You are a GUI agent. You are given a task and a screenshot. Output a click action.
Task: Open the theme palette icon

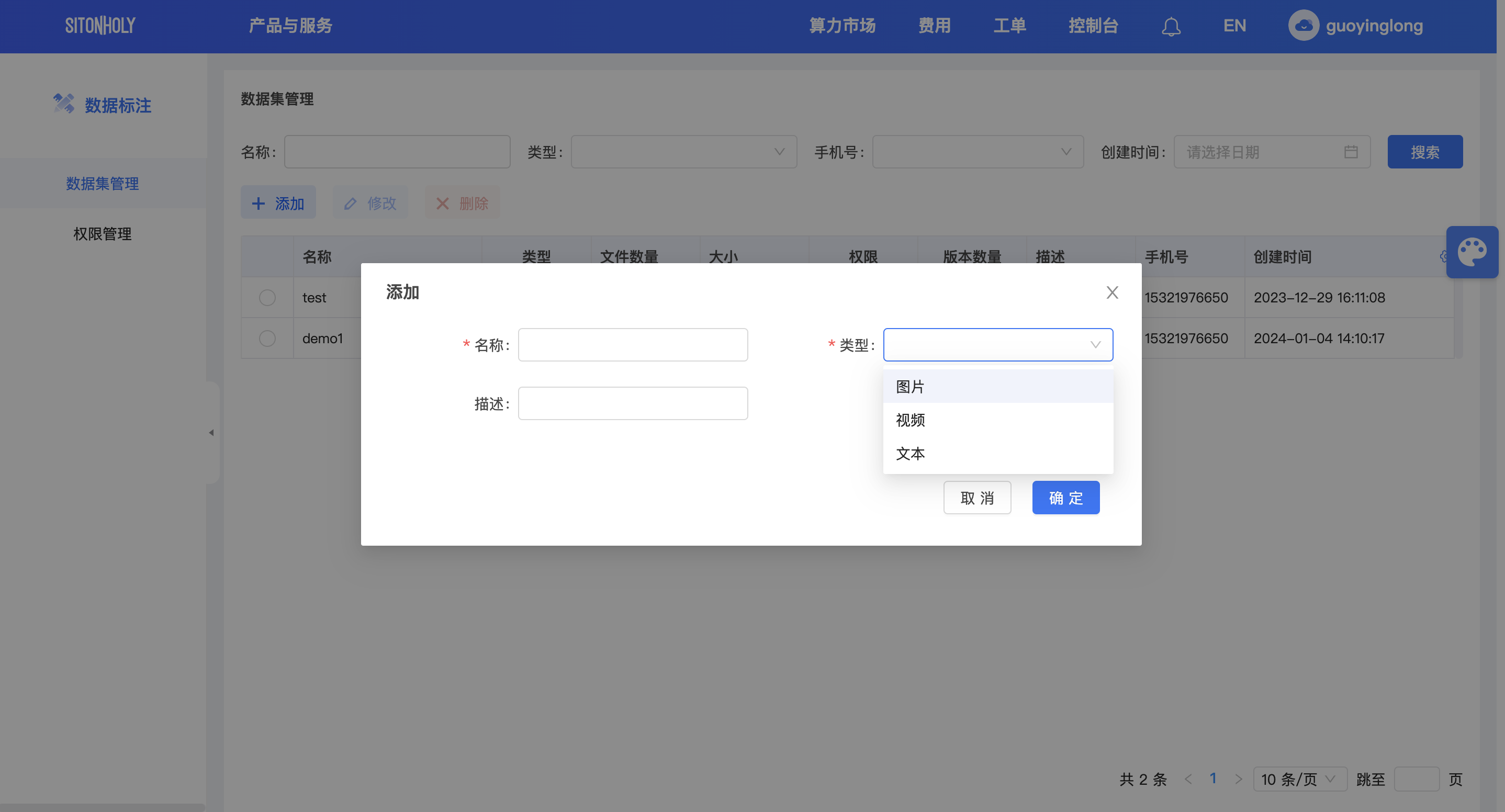coord(1472,252)
